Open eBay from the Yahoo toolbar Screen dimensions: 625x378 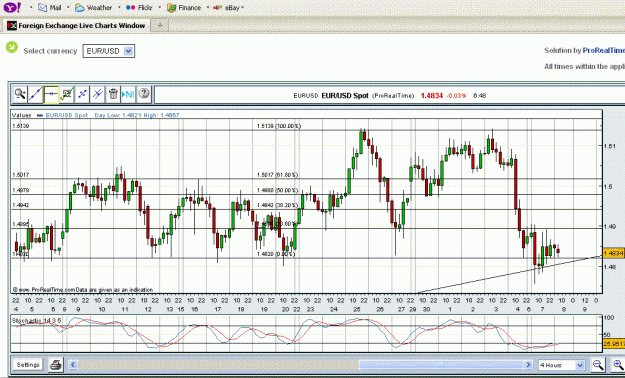[x=226, y=8]
